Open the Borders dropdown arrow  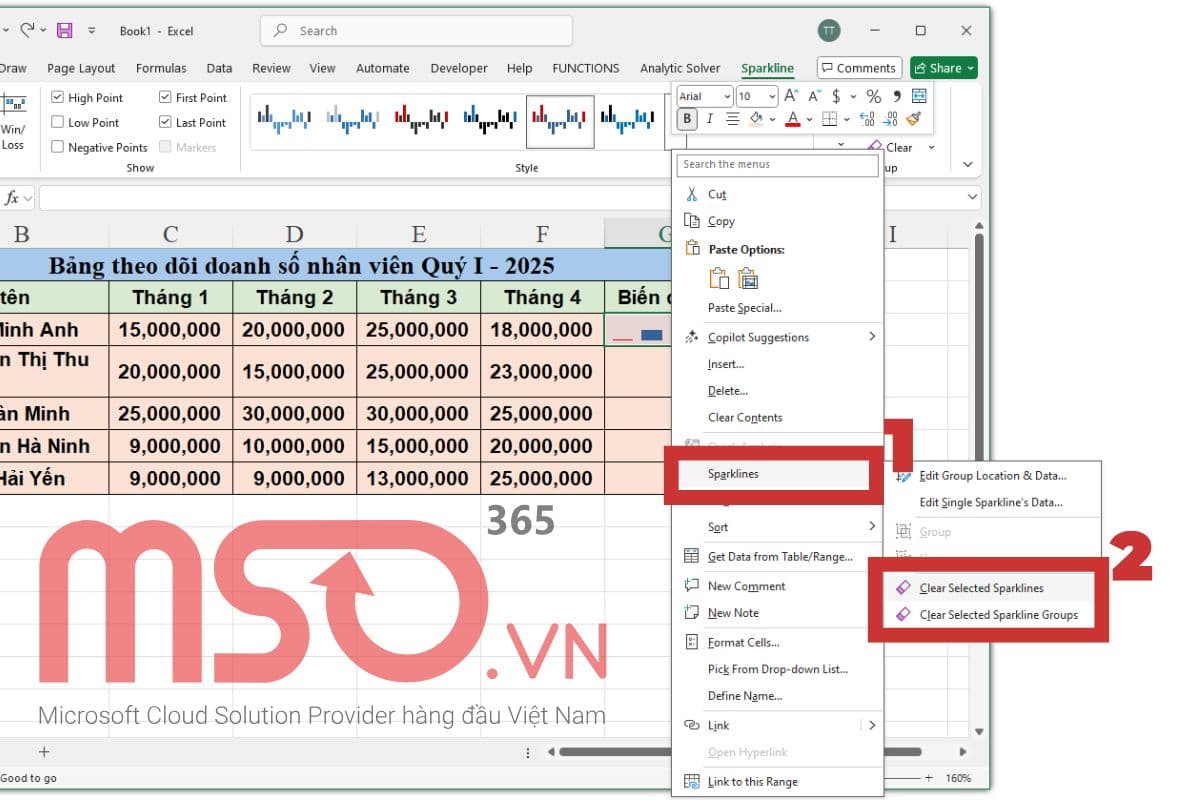pos(846,119)
